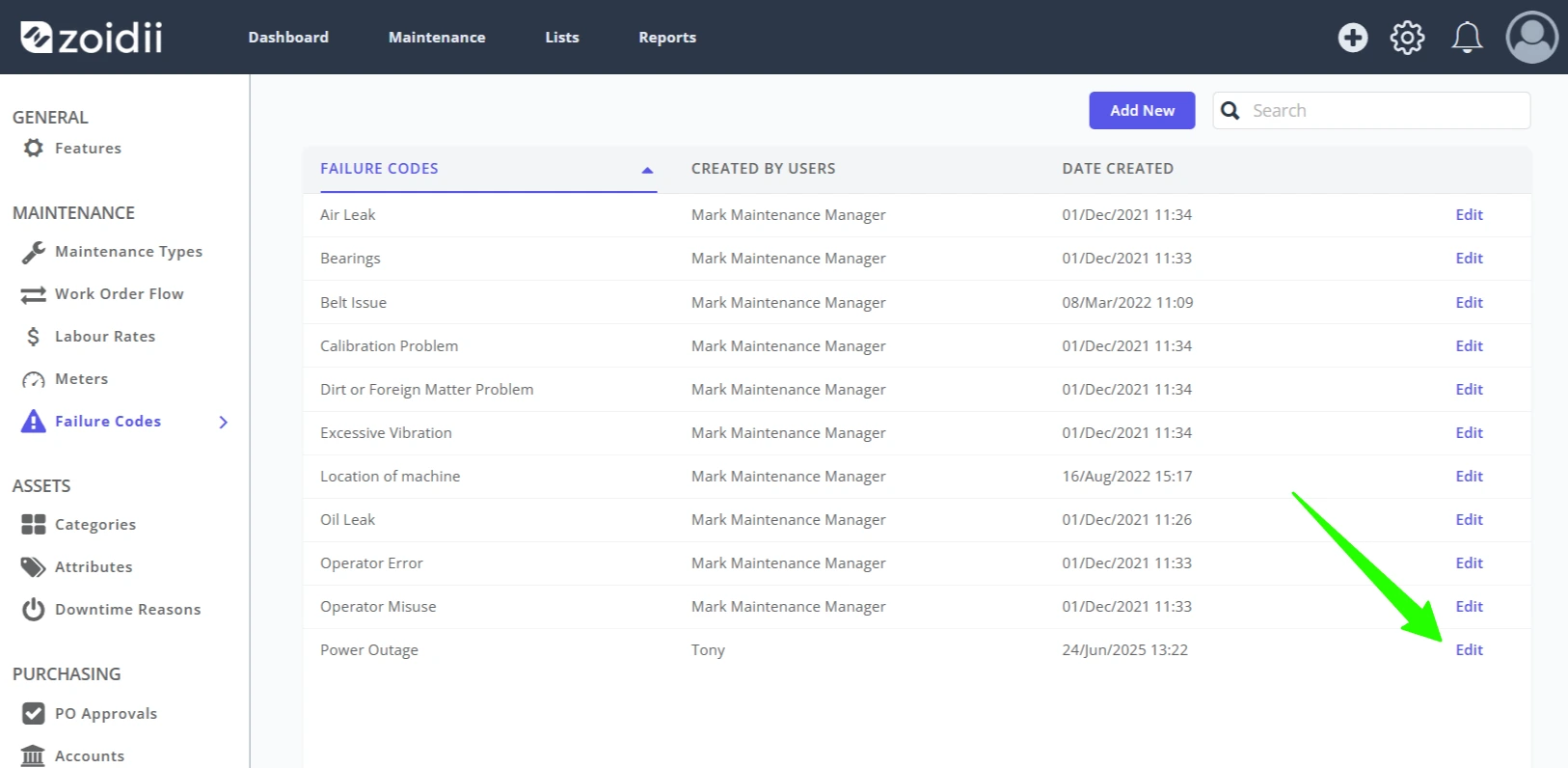
Task: Edit the Location of machine code
Action: click(1469, 477)
